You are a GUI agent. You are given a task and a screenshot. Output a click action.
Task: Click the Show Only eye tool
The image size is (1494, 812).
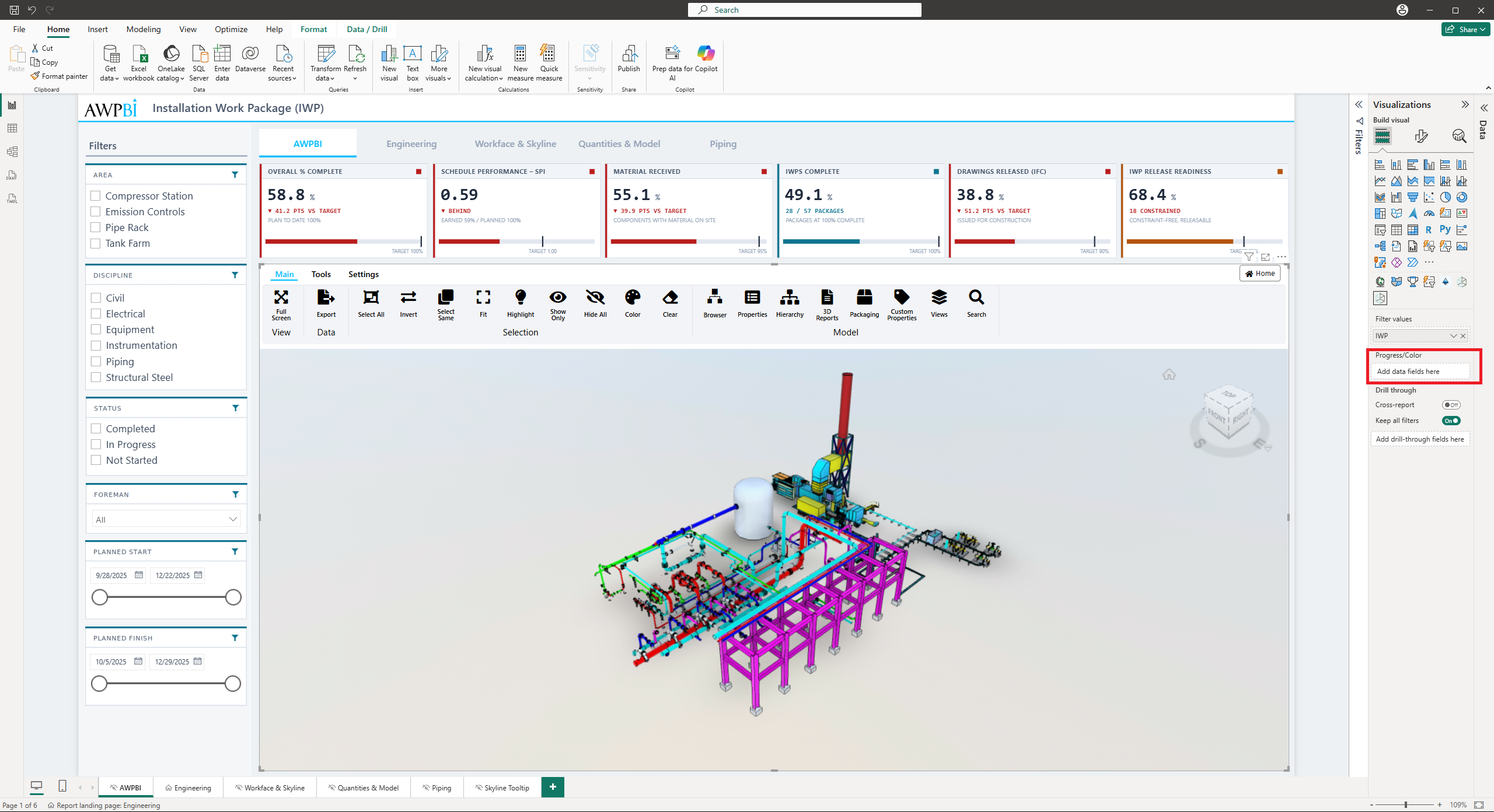point(558,304)
